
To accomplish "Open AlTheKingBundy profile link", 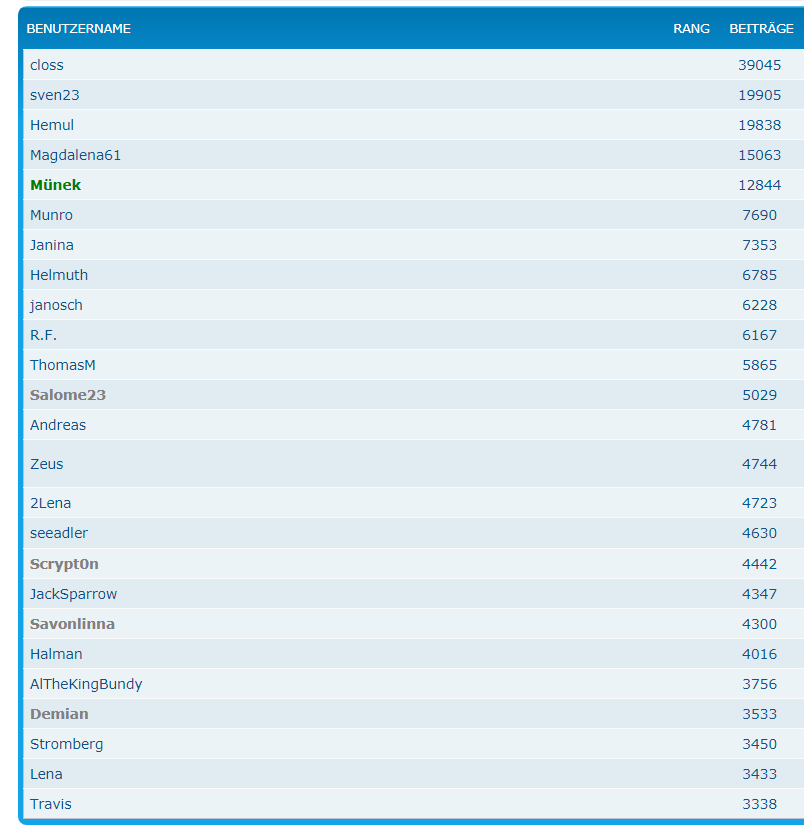I will [86, 684].
